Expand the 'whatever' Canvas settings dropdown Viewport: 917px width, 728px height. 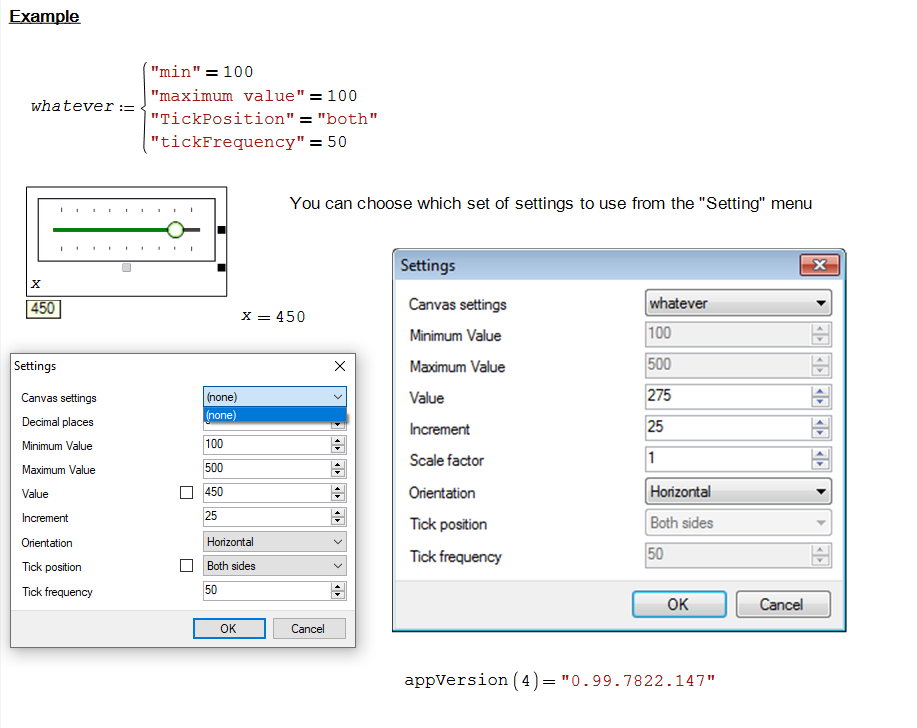pos(738,303)
